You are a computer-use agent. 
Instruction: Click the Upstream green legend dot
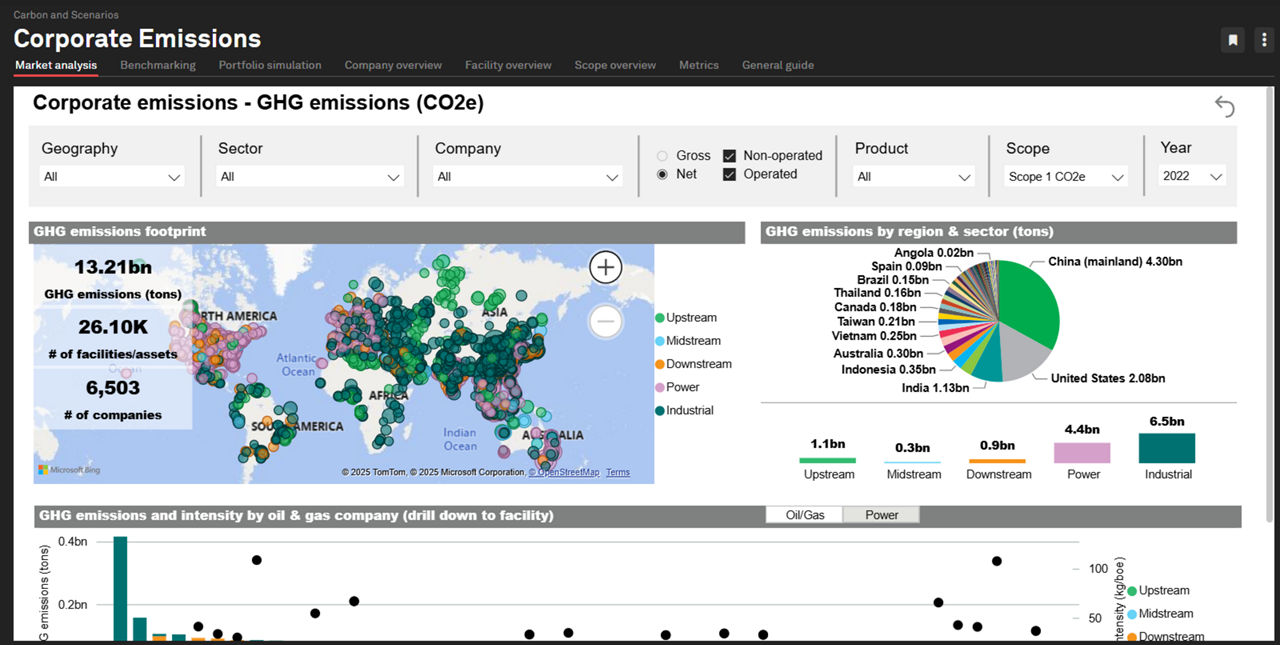point(660,318)
